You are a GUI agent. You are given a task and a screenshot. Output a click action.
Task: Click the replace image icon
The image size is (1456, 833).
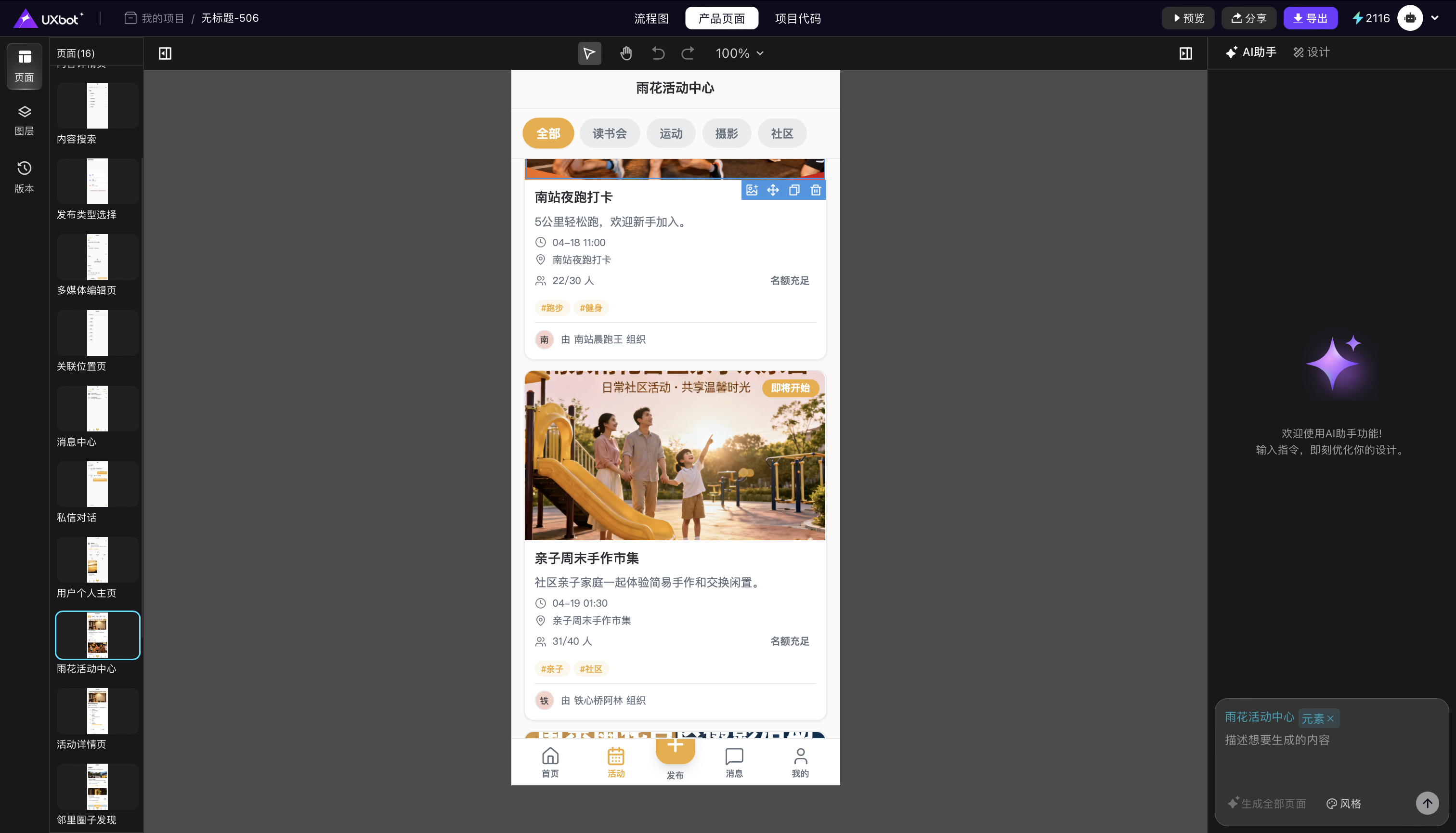point(752,190)
